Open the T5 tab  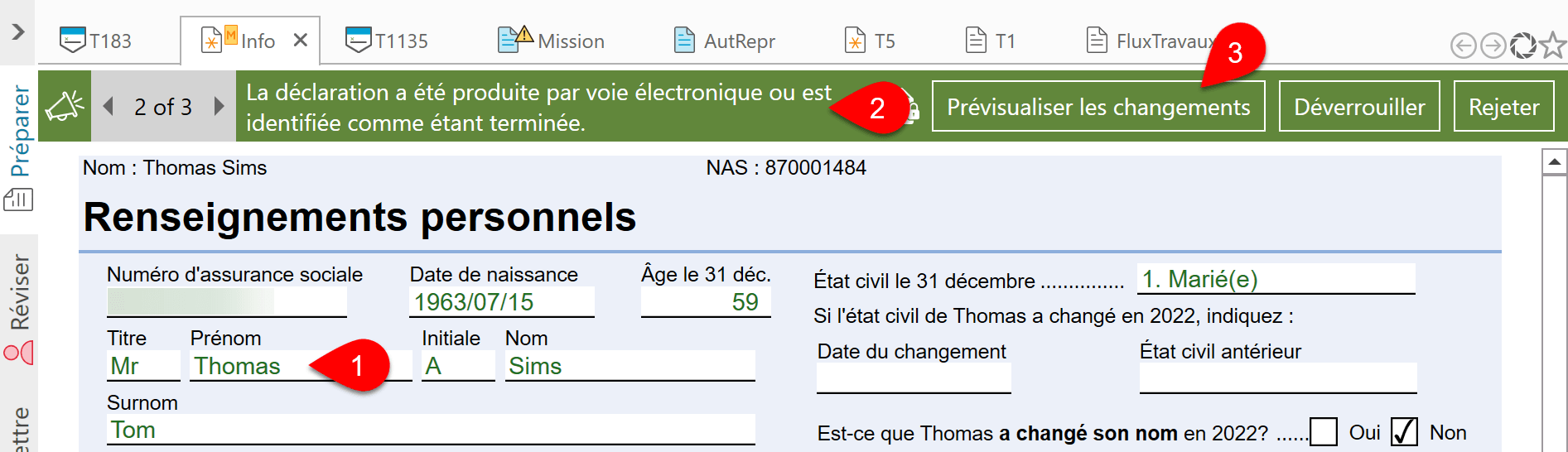click(x=869, y=41)
